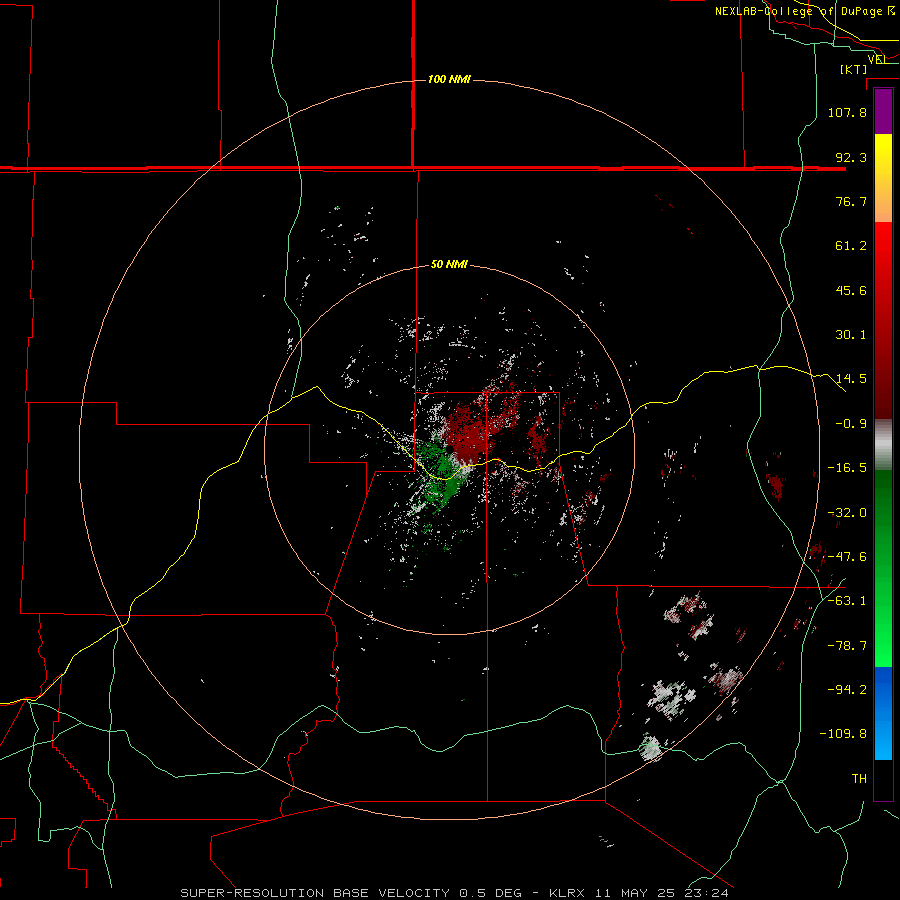Select the 14.5 scale value
This screenshot has height=900, width=900.
851,379
